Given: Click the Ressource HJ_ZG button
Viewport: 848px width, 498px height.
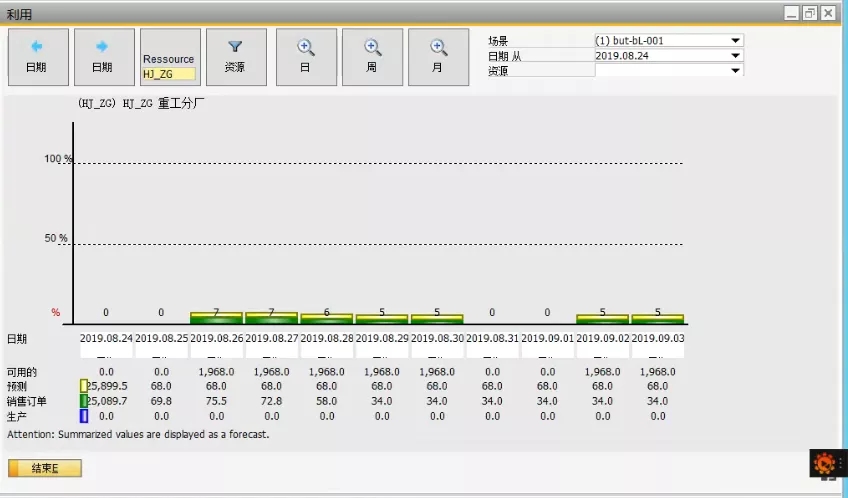Looking at the screenshot, I should click(x=170, y=57).
